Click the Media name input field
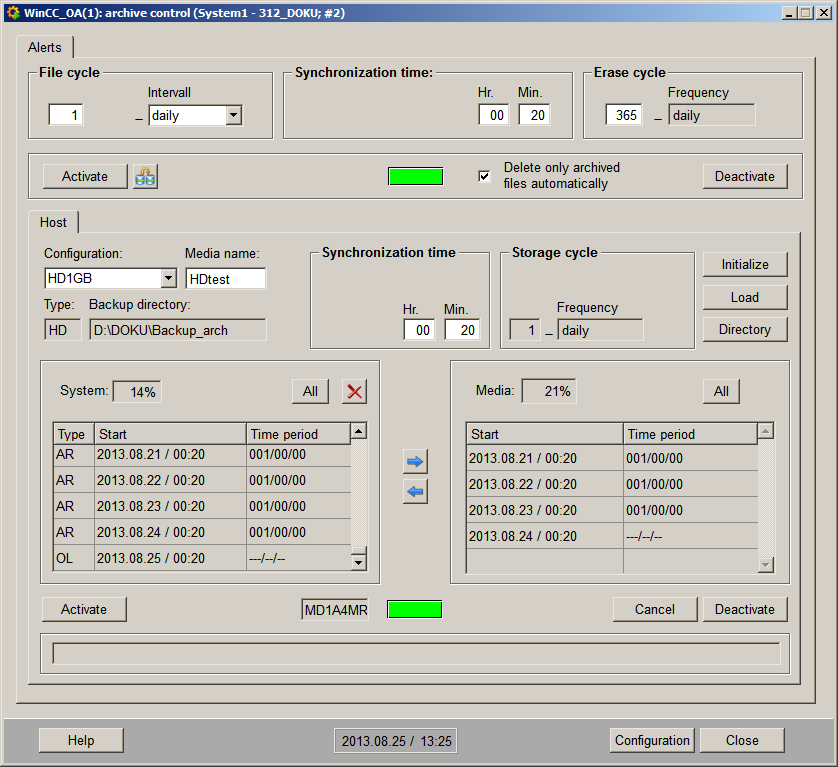The image size is (838, 767). click(225, 278)
